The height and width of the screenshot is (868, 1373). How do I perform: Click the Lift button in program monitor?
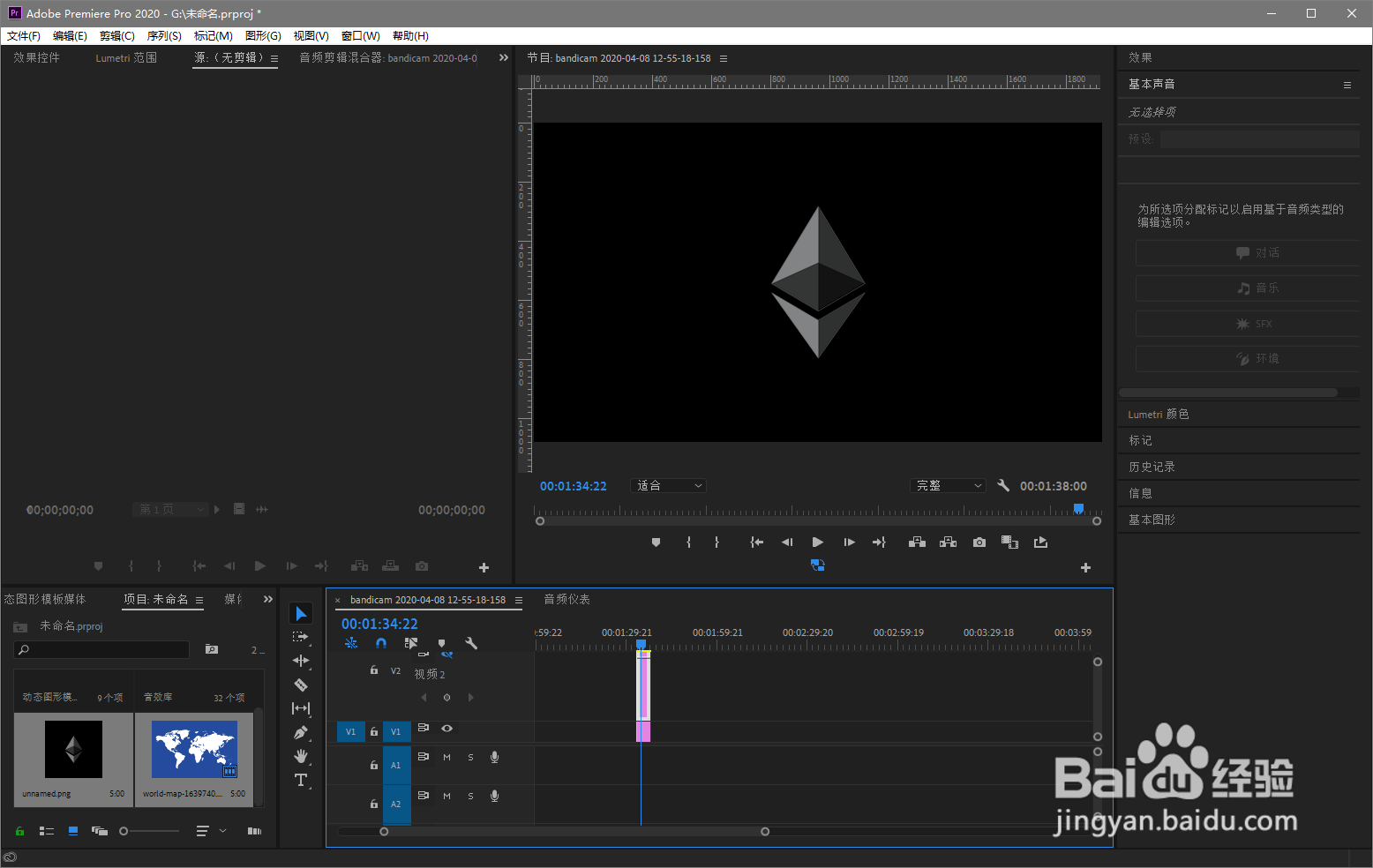pyautogui.click(x=917, y=542)
